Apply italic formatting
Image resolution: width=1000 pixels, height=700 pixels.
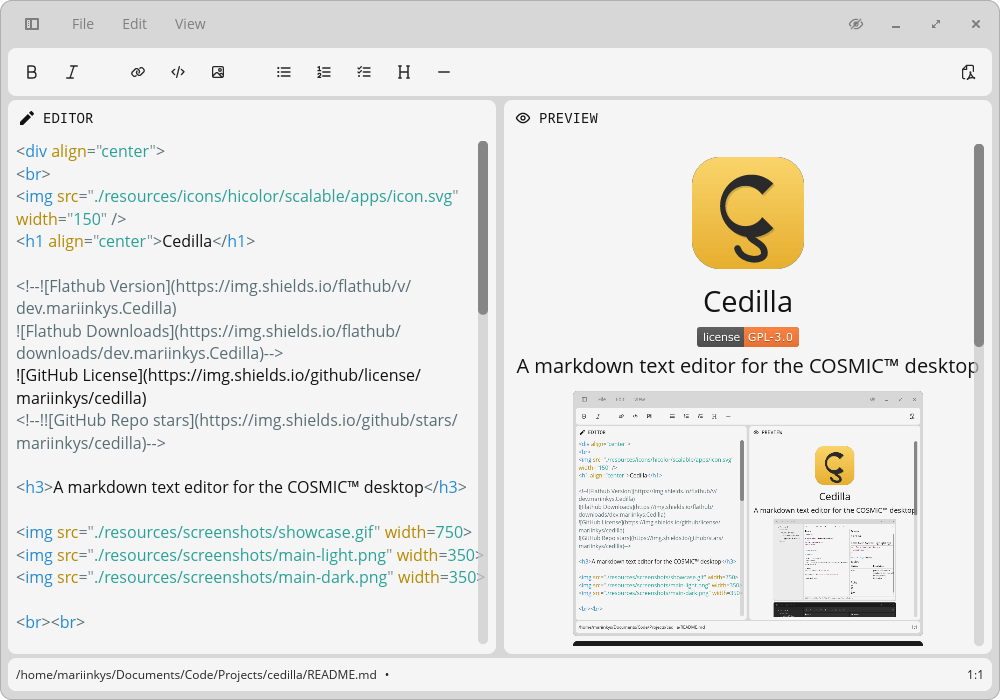72,72
